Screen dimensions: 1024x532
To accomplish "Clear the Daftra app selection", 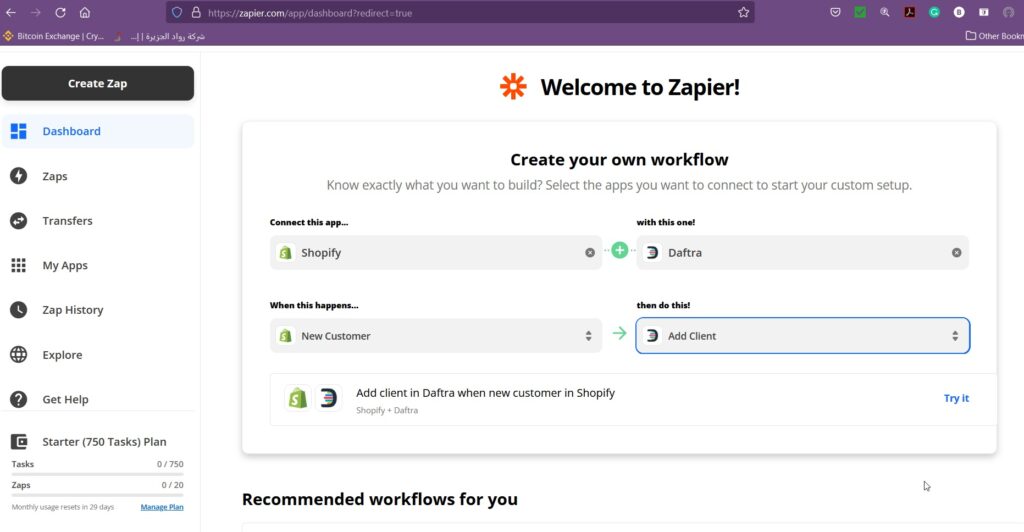I will [956, 253].
